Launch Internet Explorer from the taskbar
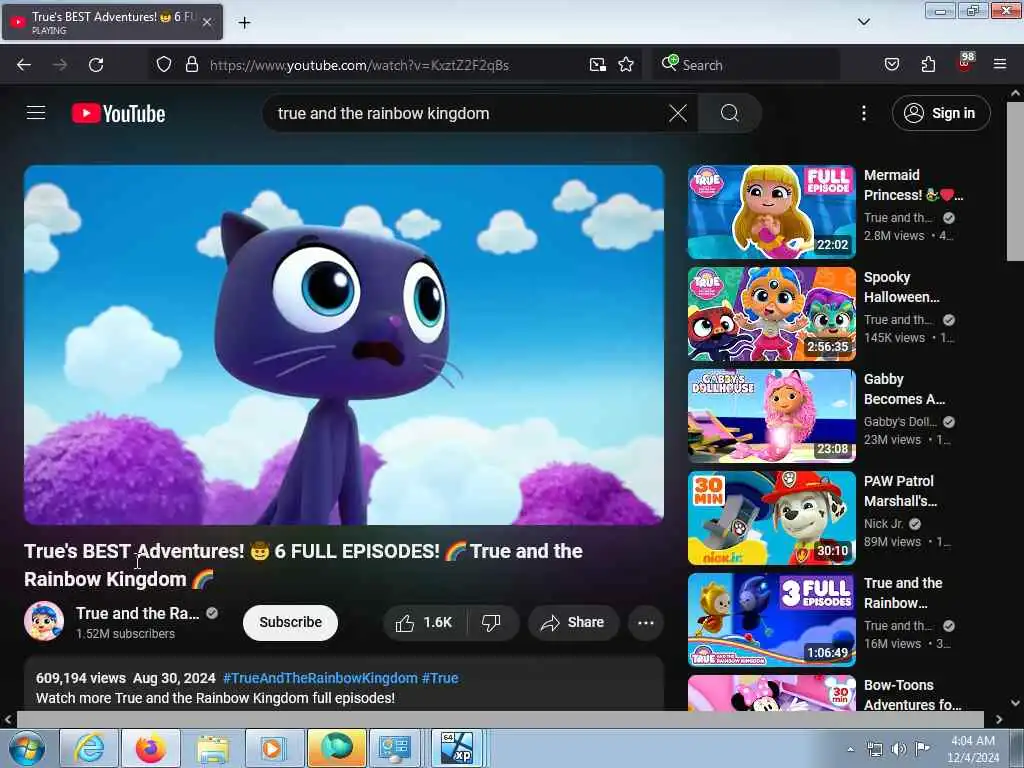 pyautogui.click(x=88, y=748)
